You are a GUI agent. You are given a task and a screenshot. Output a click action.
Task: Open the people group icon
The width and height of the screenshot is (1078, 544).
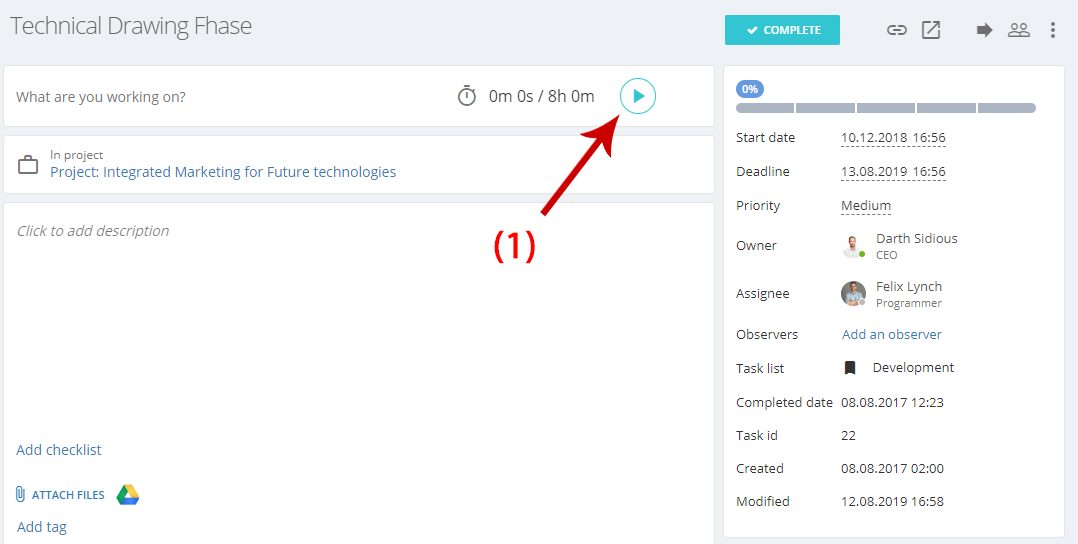[x=1019, y=30]
